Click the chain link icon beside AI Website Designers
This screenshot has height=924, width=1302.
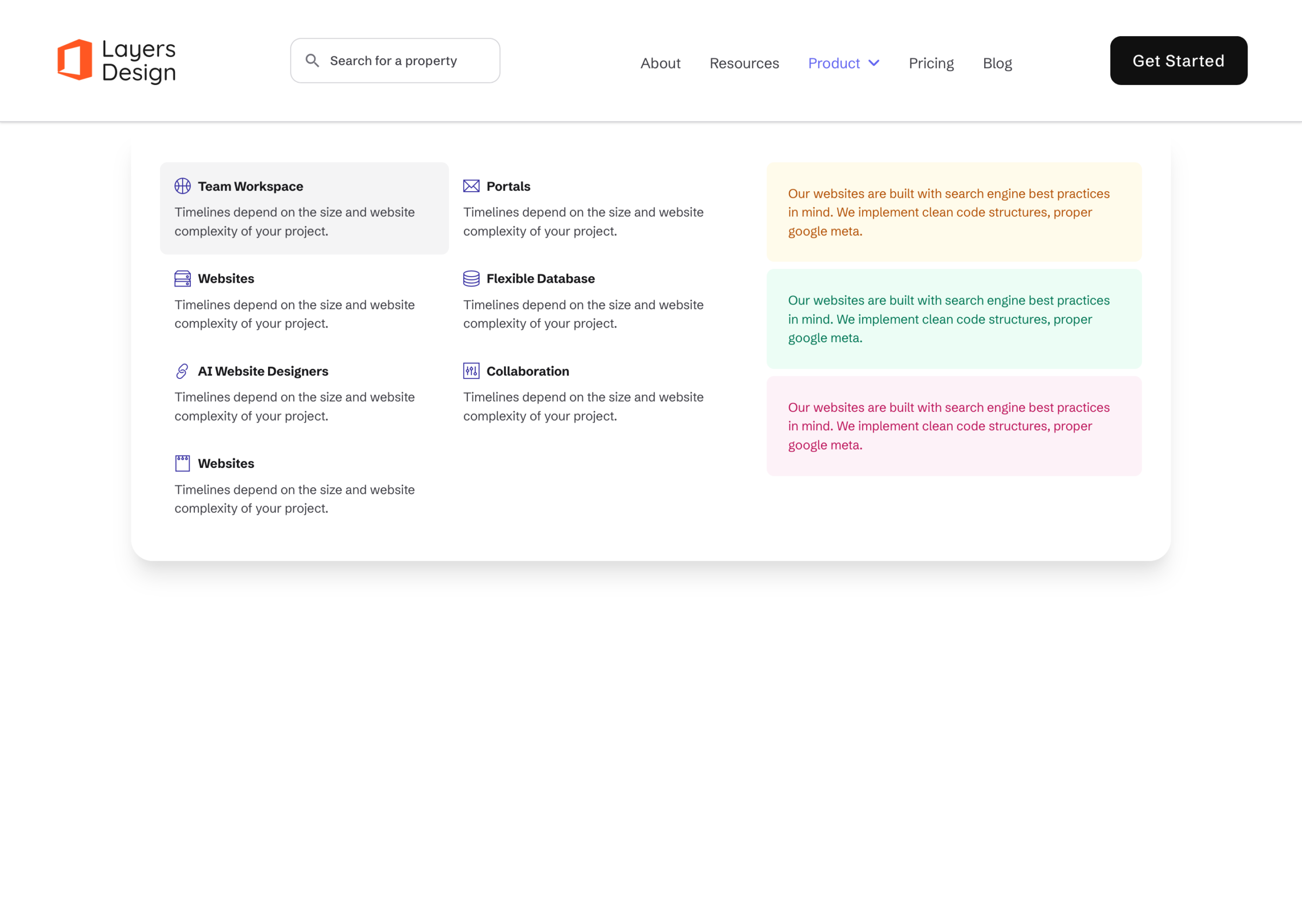[182, 371]
